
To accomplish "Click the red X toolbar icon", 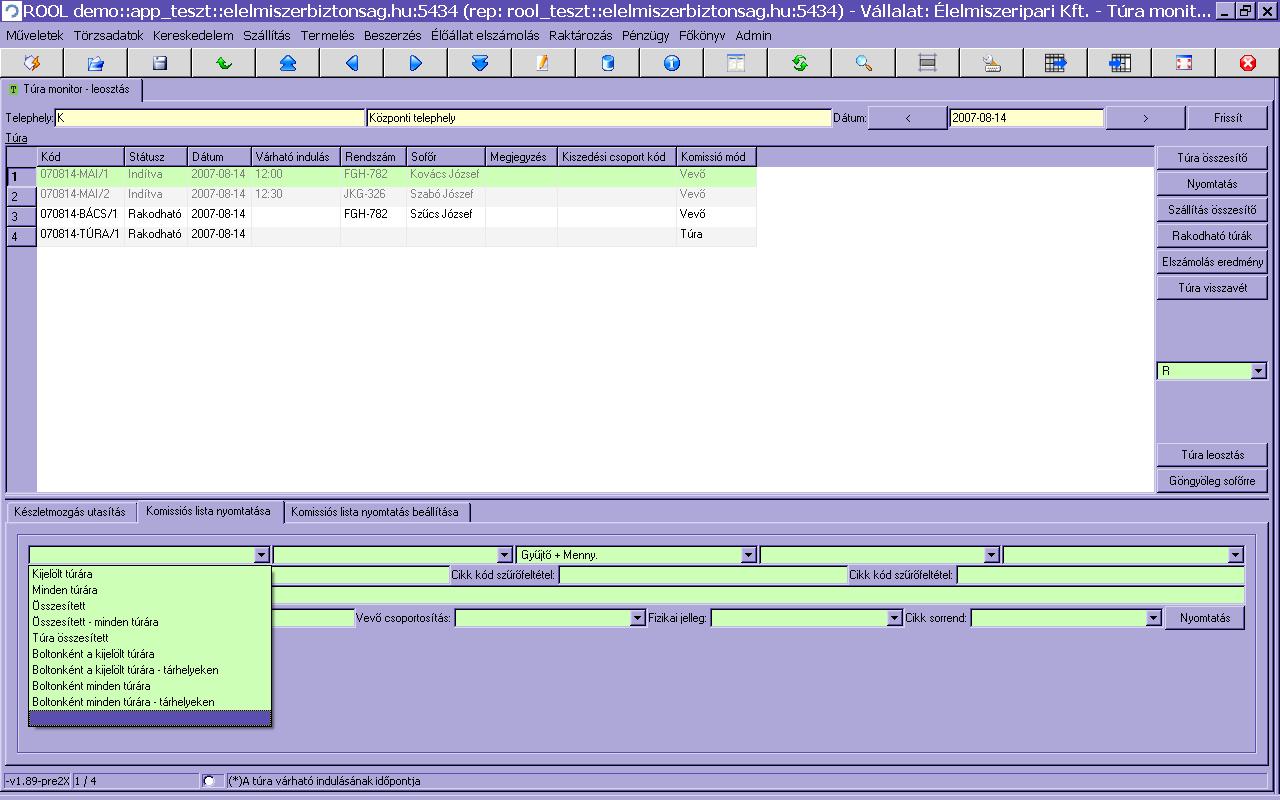I will coord(1247,63).
